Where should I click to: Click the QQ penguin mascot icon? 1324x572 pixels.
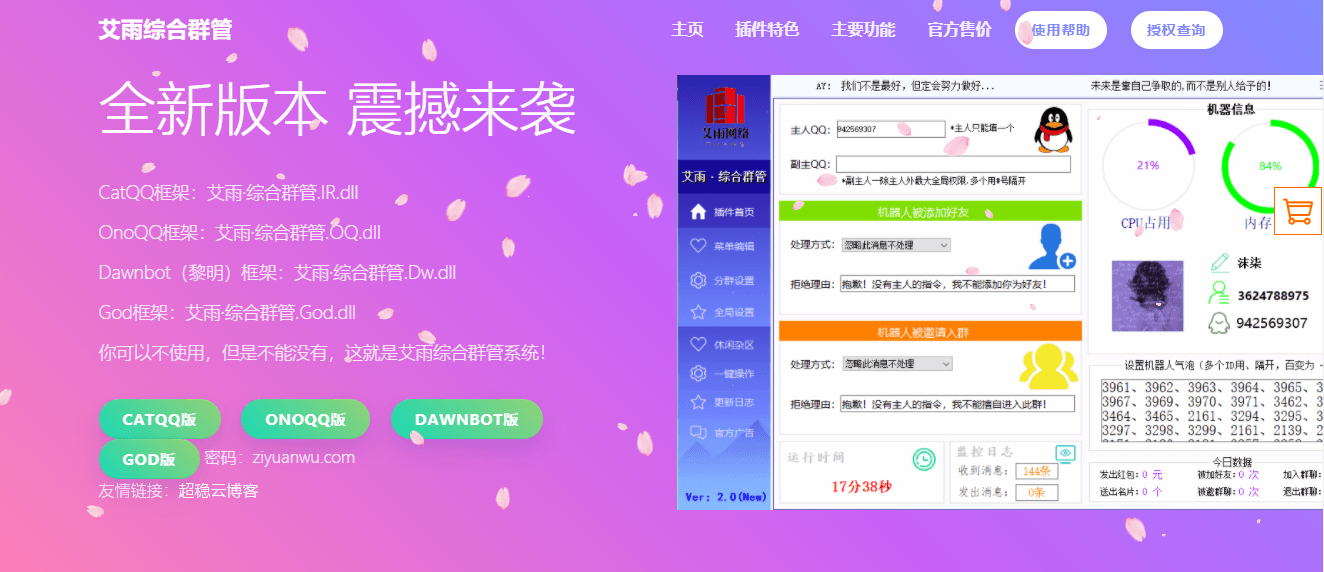point(1051,130)
